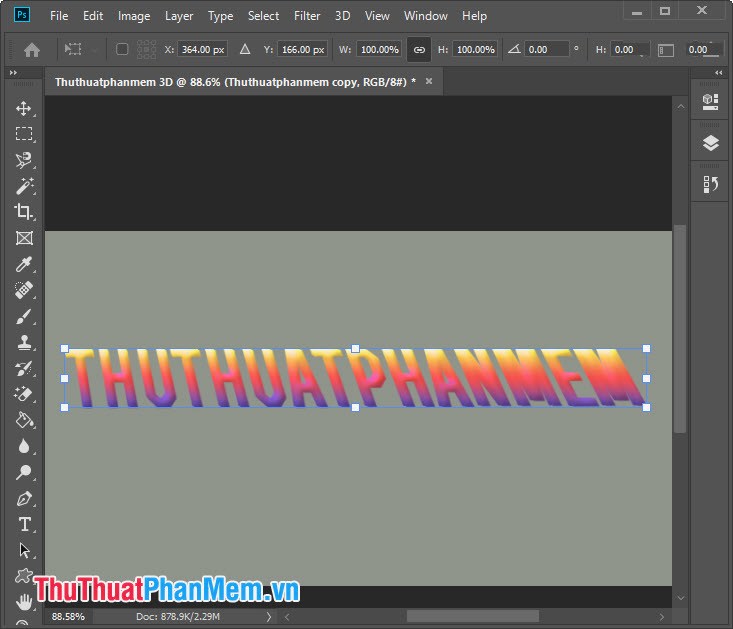Select the Magic Wand tool
This screenshot has width=733, height=629.
(x=24, y=186)
